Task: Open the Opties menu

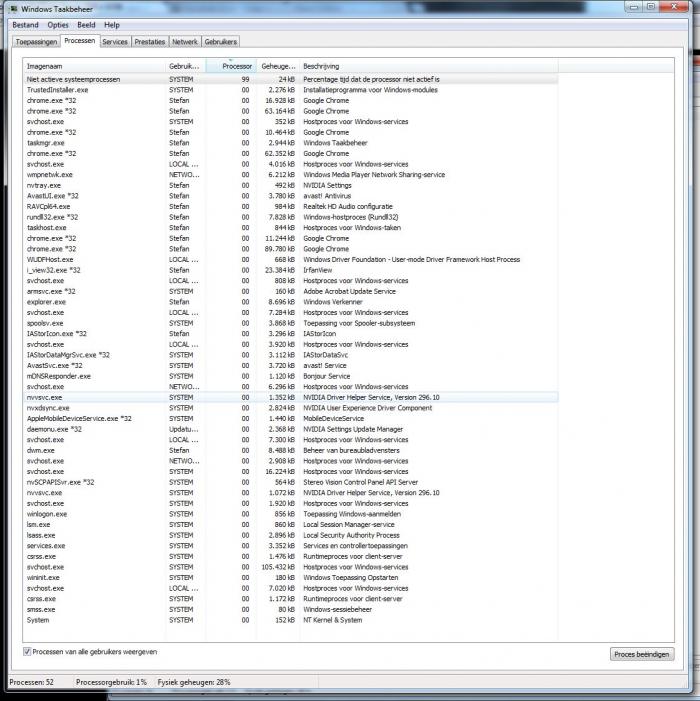Action: 58,25
